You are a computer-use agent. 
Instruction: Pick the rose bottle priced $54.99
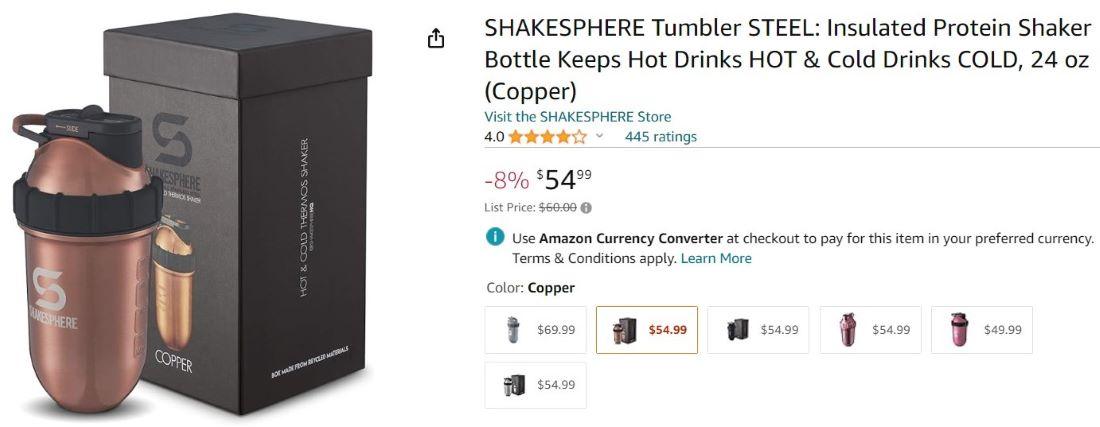coord(870,330)
